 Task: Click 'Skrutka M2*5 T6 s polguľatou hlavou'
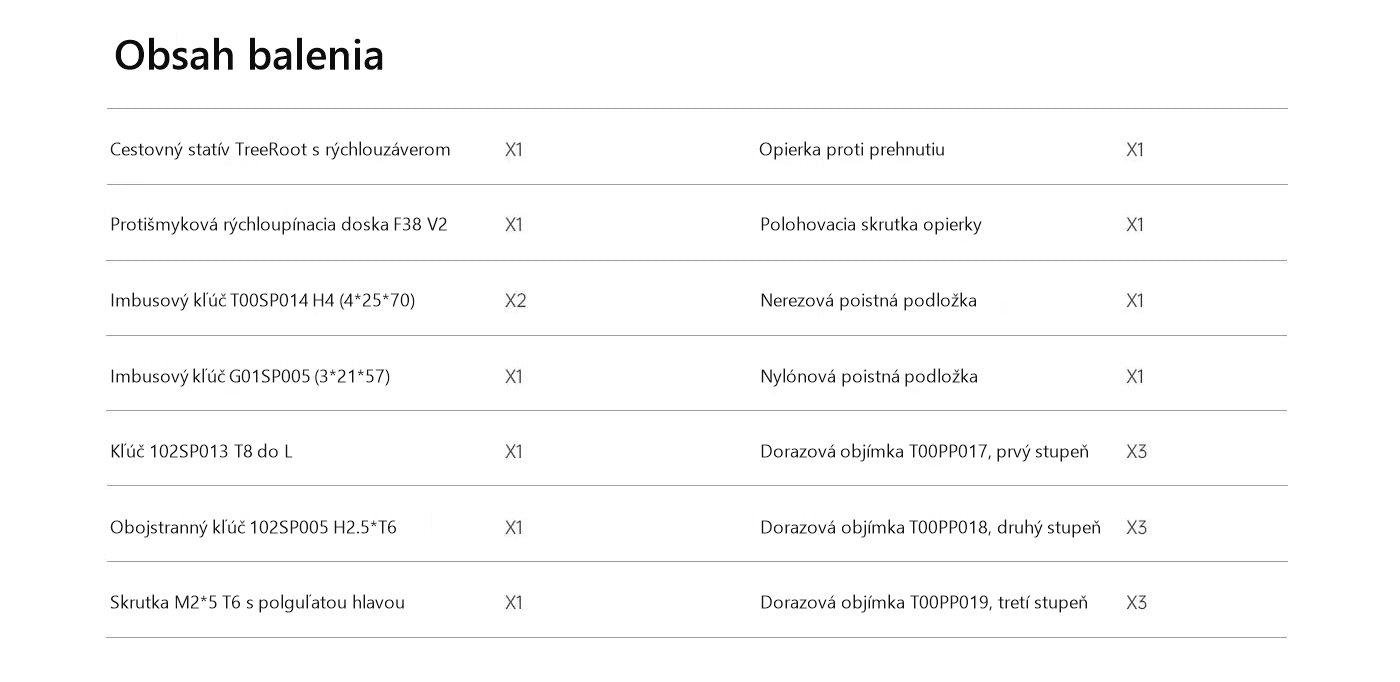coord(257,603)
